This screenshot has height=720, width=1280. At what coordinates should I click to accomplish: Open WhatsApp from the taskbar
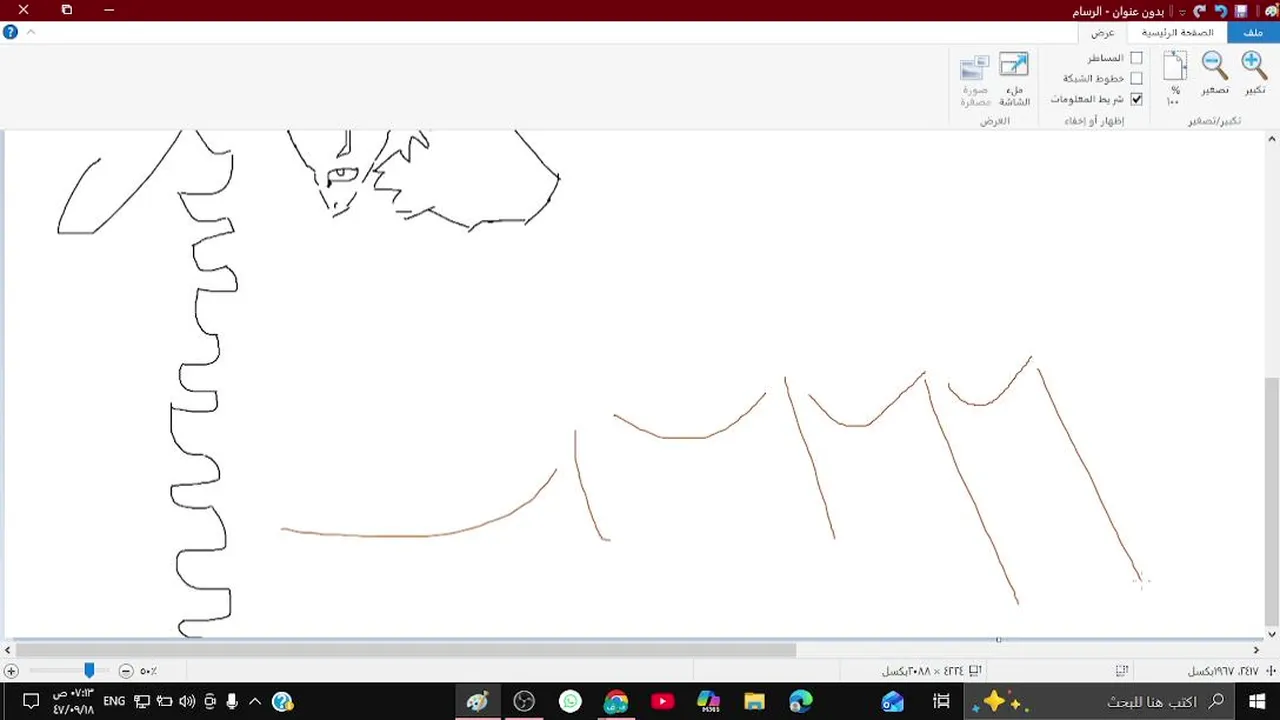(x=570, y=702)
